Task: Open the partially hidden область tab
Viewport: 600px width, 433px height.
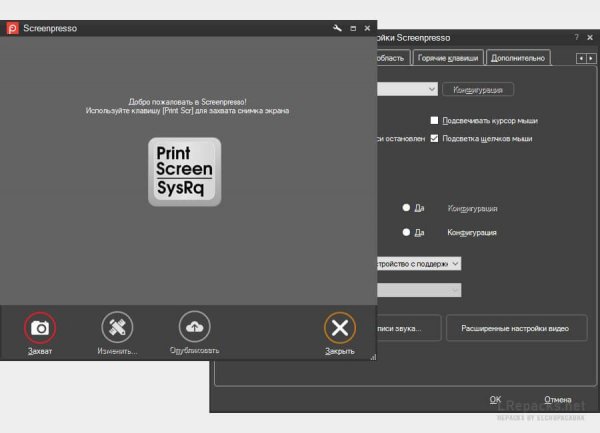Action: tap(393, 58)
